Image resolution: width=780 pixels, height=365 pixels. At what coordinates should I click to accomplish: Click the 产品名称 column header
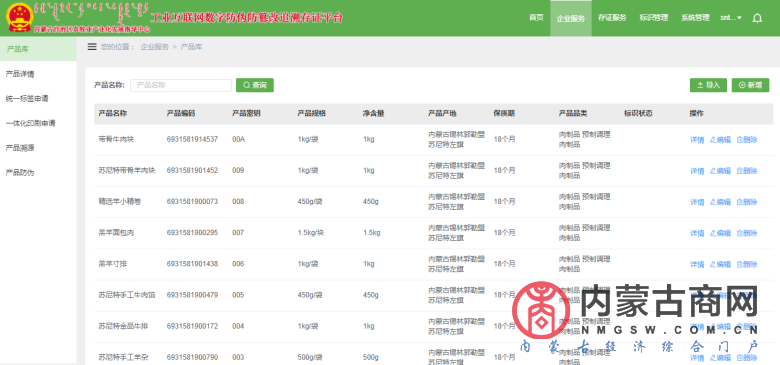point(112,113)
